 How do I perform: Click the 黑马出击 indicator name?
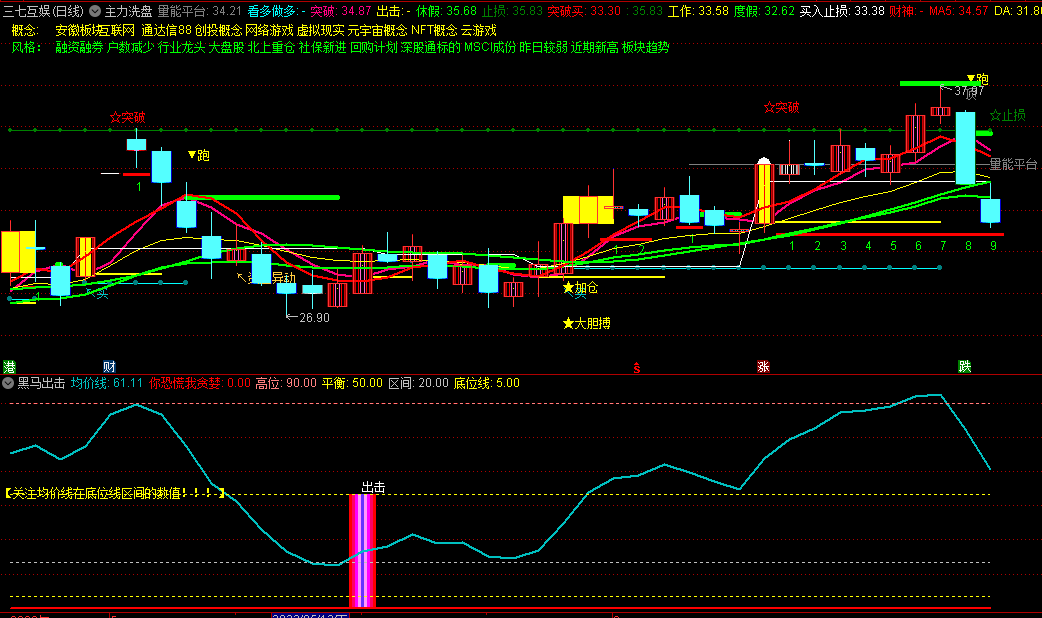41,383
